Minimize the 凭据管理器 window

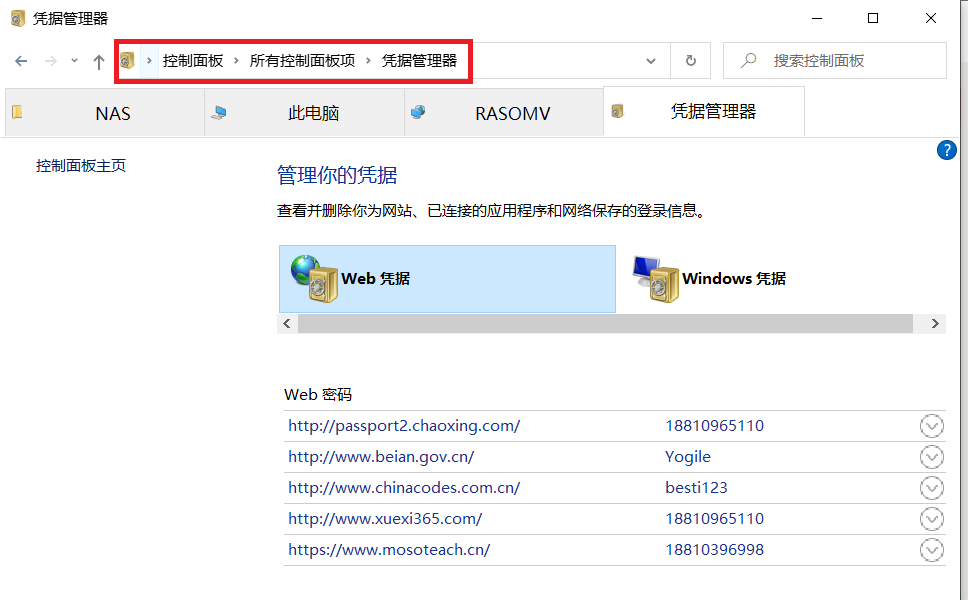coord(817,19)
